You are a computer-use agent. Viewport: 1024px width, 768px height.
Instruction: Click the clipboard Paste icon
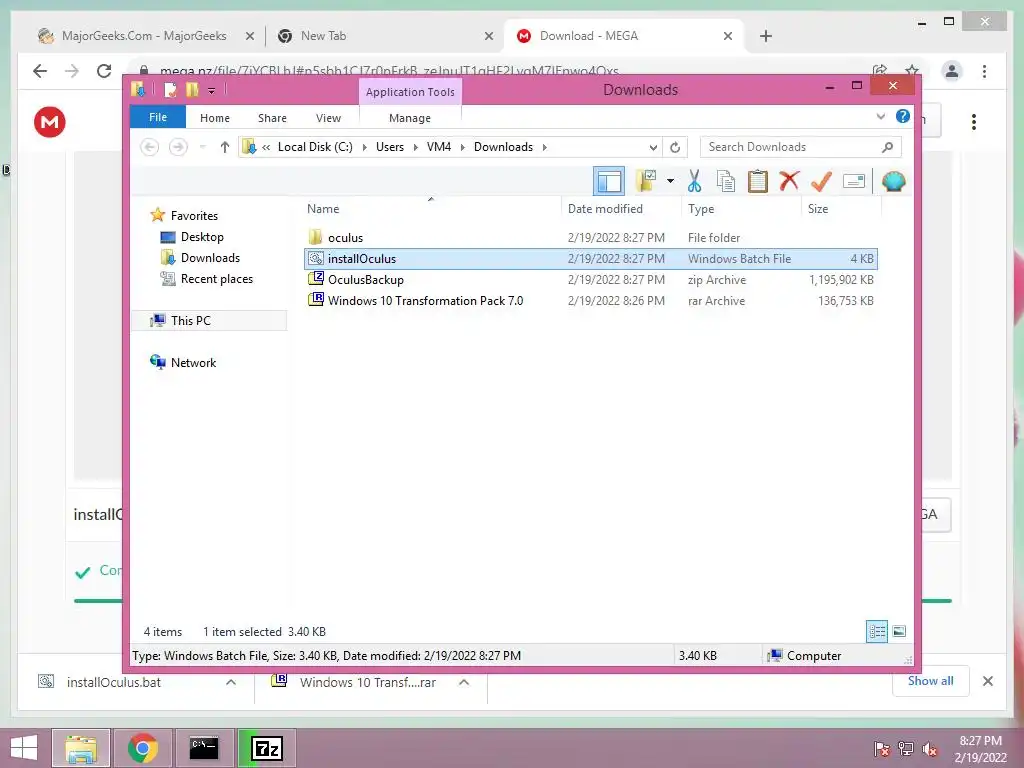point(758,181)
